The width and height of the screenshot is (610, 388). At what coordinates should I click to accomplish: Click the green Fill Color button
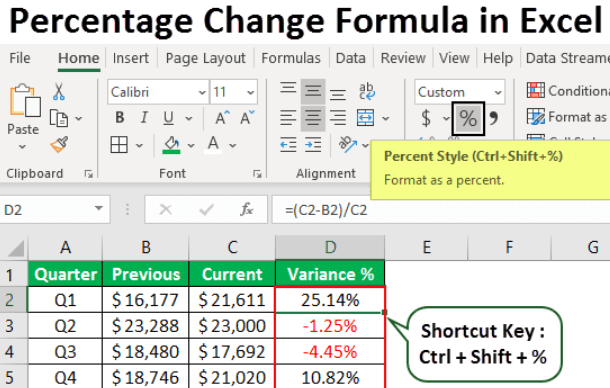171,145
